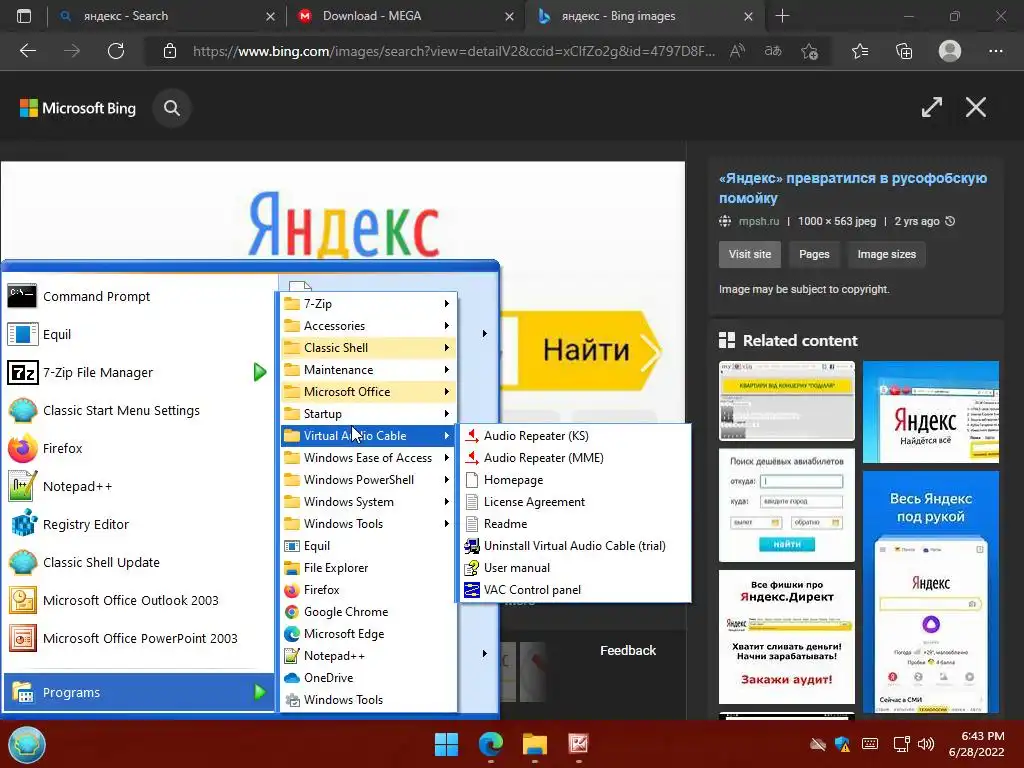Viewport: 1024px width, 768px height.
Task: Click the browser address bar
Action: 453,51
